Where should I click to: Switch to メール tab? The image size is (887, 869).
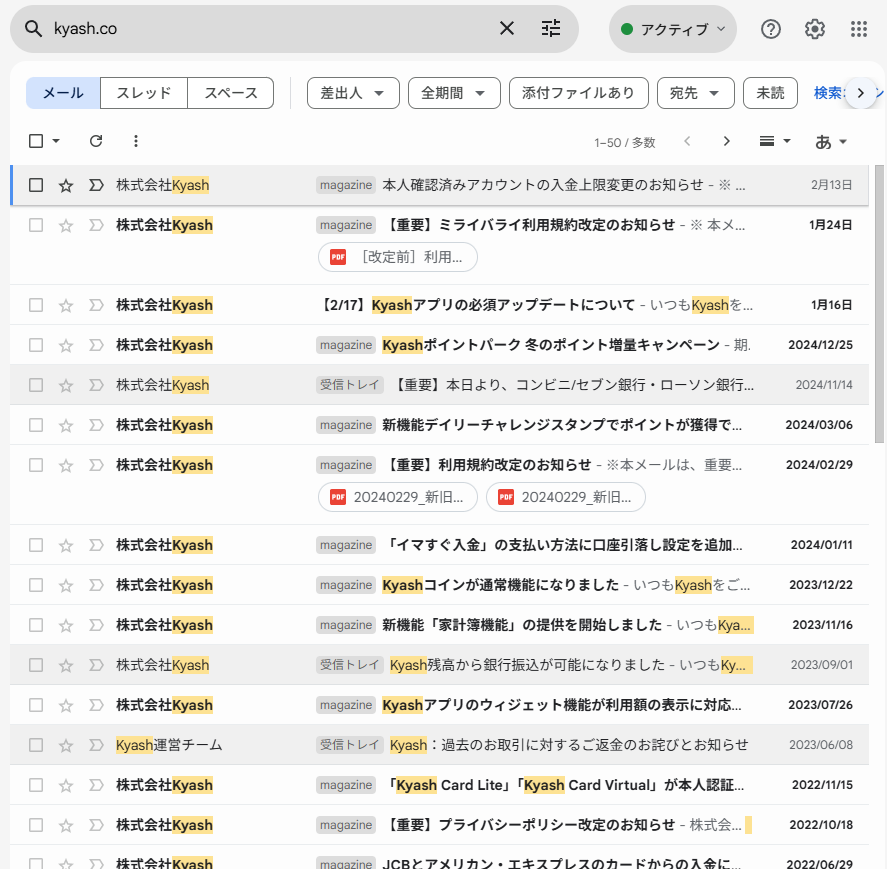click(x=63, y=93)
